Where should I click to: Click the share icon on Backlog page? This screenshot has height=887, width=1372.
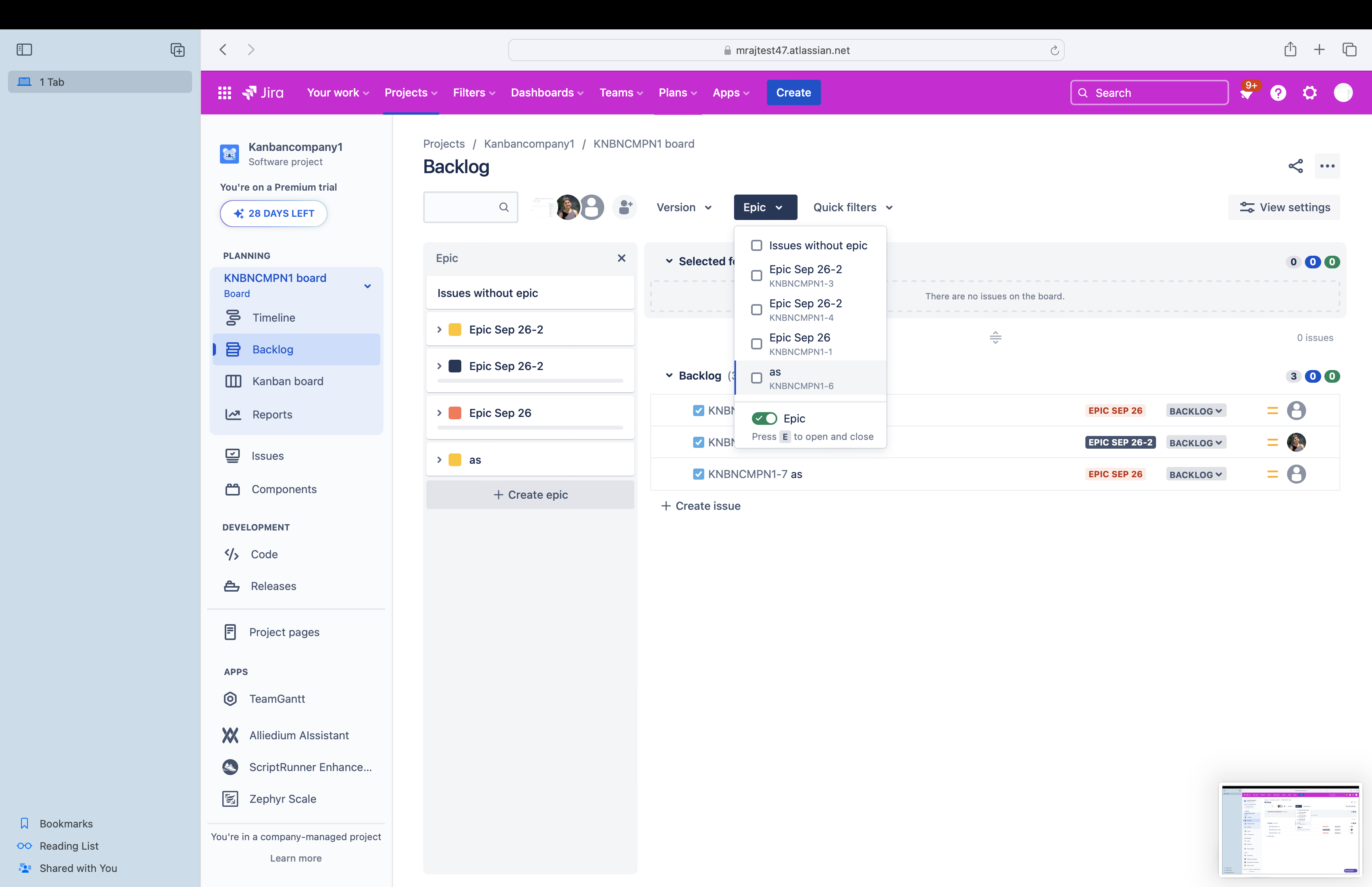pyautogui.click(x=1295, y=166)
